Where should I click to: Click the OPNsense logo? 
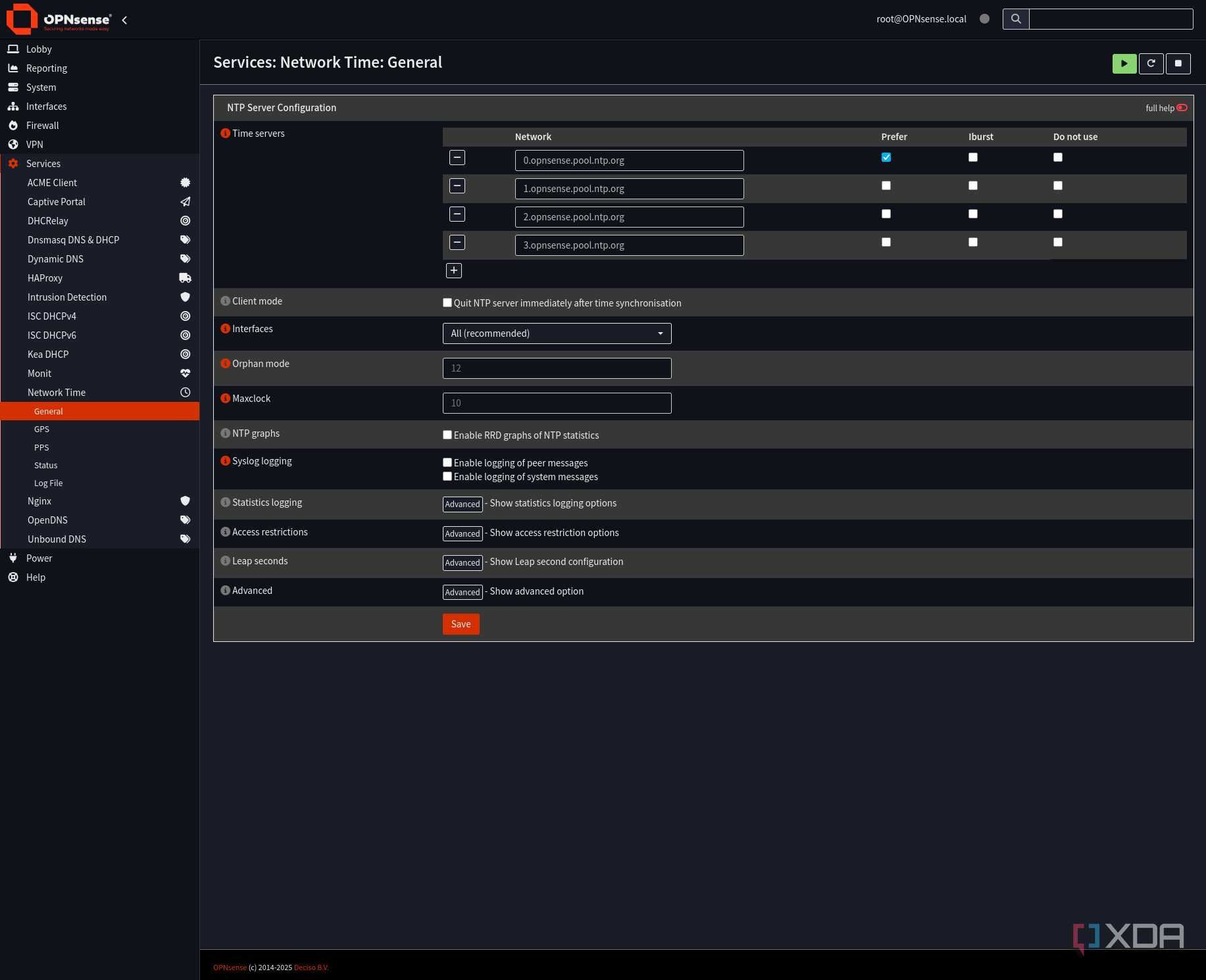[59, 19]
